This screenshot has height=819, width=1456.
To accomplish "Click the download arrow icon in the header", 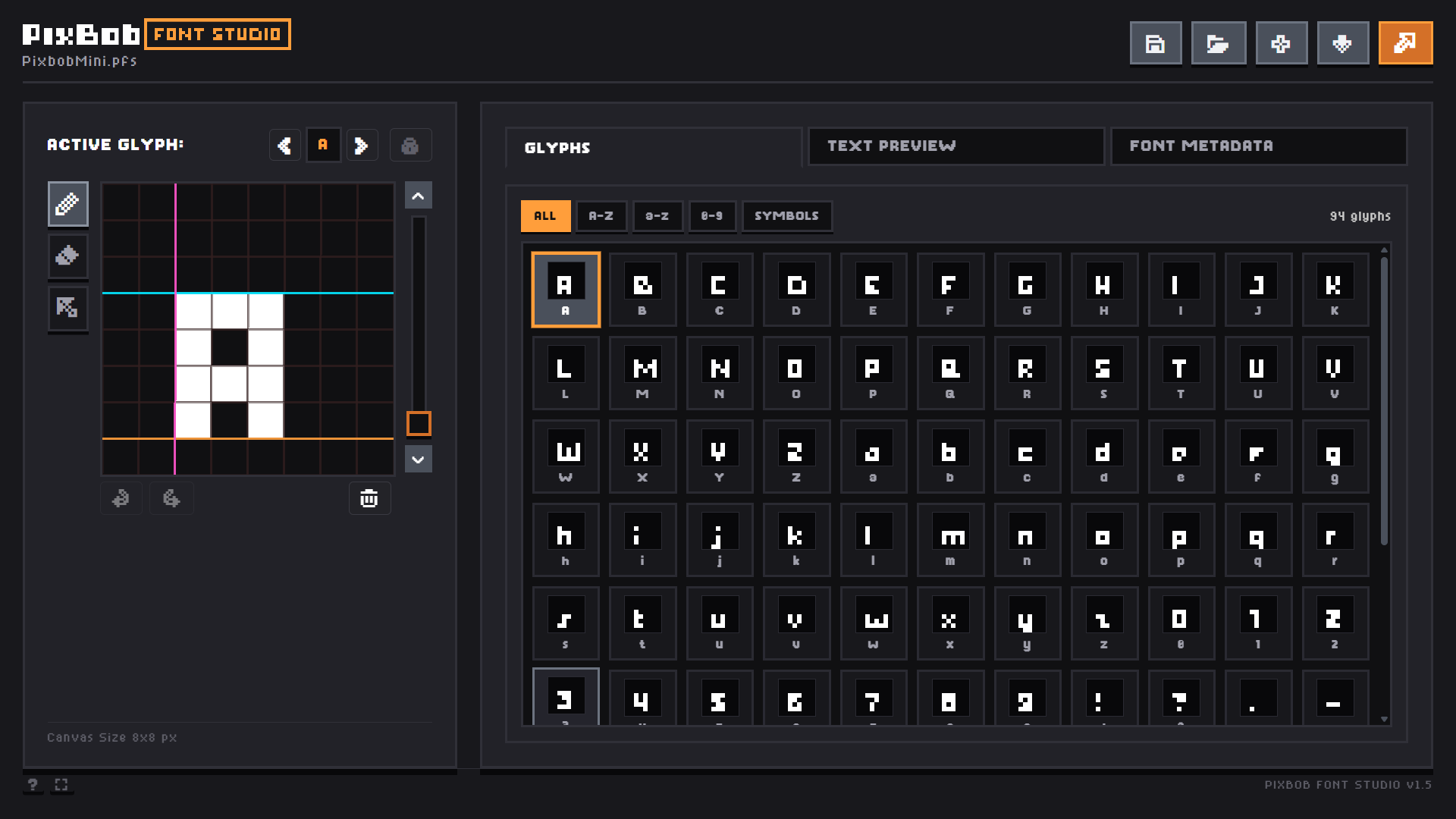I will (x=1342, y=43).
